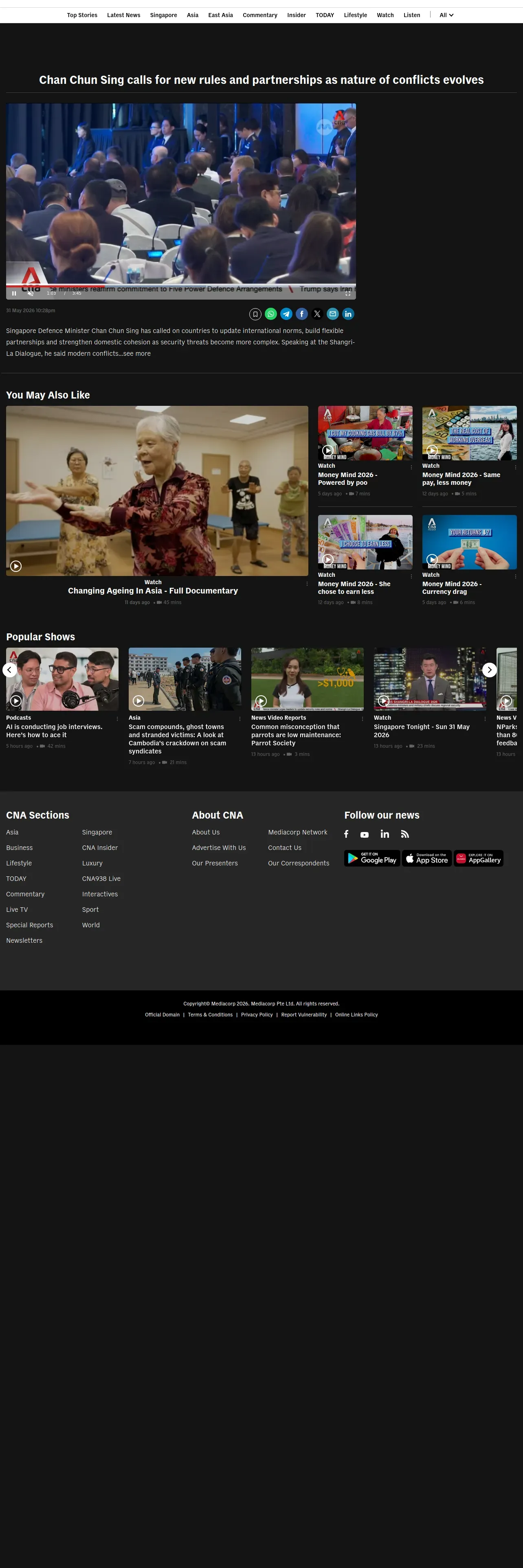Share the video on Facebook icon
Screen dimensions: 523x1568
point(302,314)
